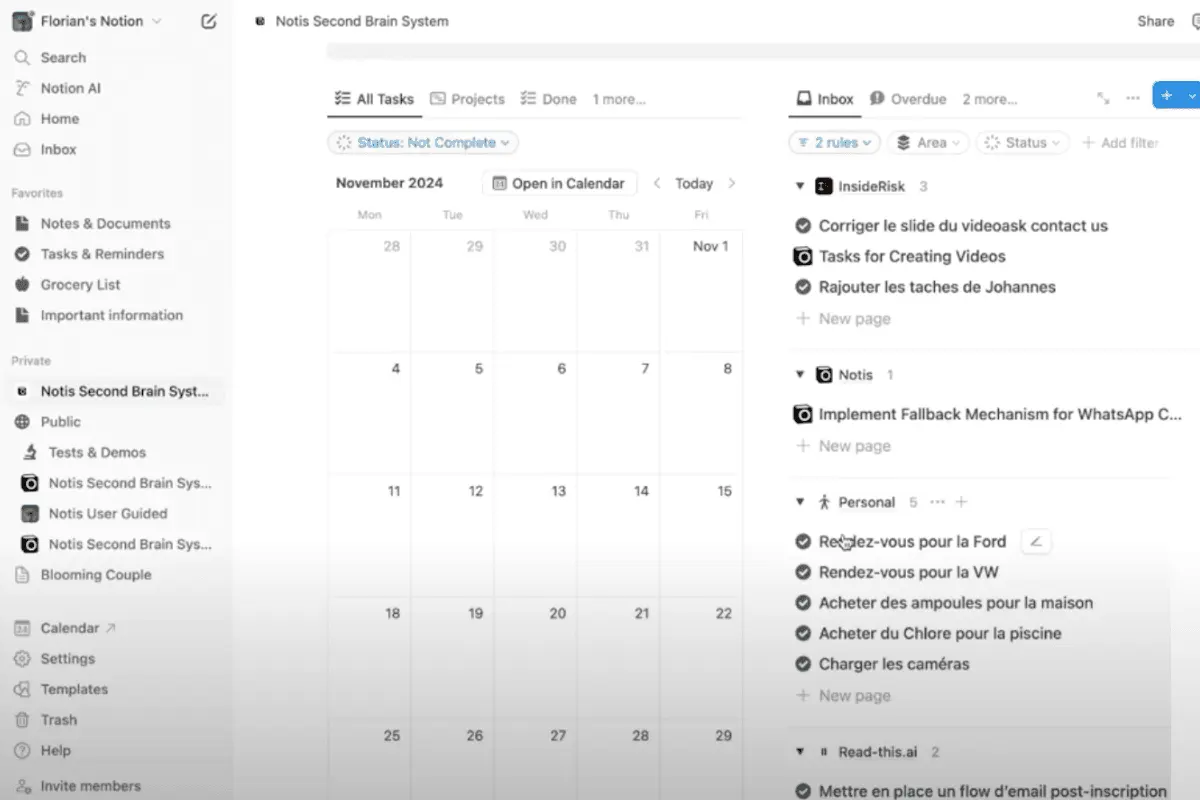The width and height of the screenshot is (1200, 800).
Task: Show 1 more calendar view tabs
Action: click(619, 99)
